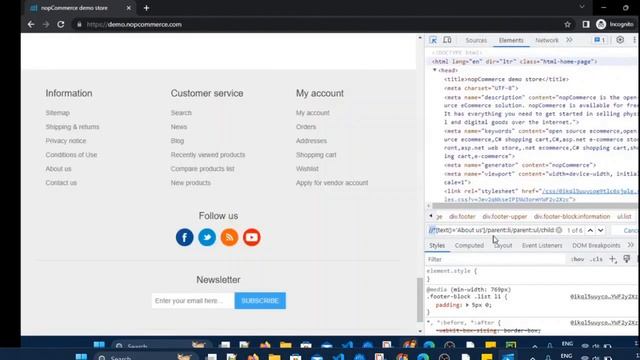Click the Facebook icon under Follow us

(184, 237)
